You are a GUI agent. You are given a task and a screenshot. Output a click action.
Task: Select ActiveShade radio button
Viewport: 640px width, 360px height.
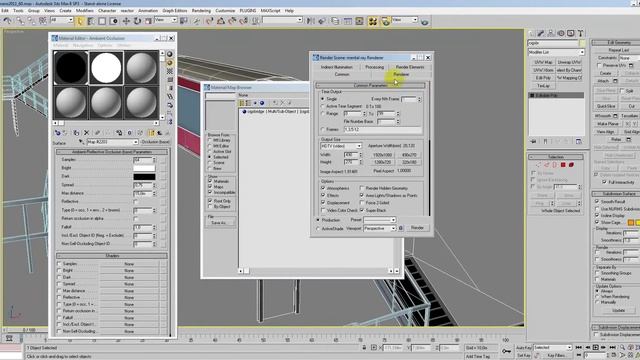[x=318, y=229]
